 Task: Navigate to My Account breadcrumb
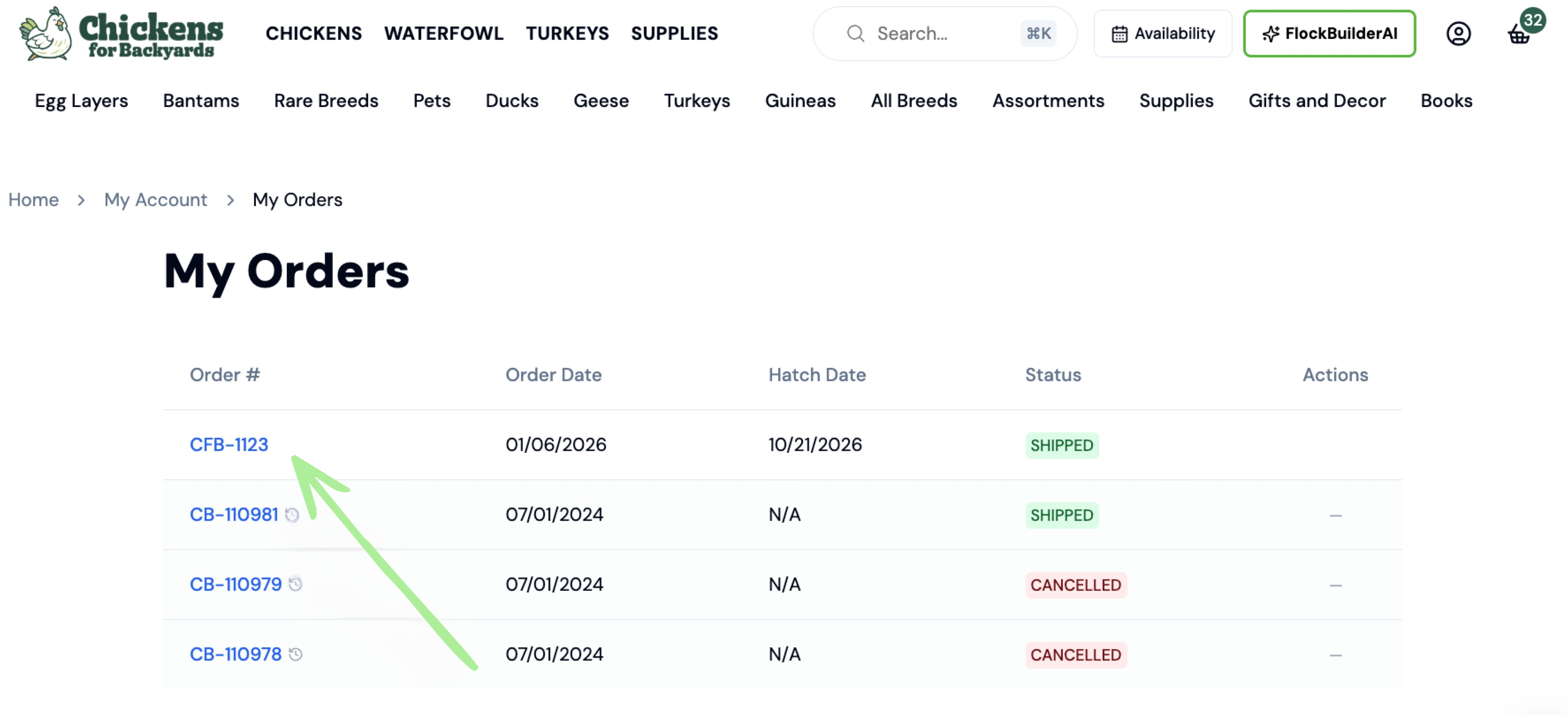(156, 200)
